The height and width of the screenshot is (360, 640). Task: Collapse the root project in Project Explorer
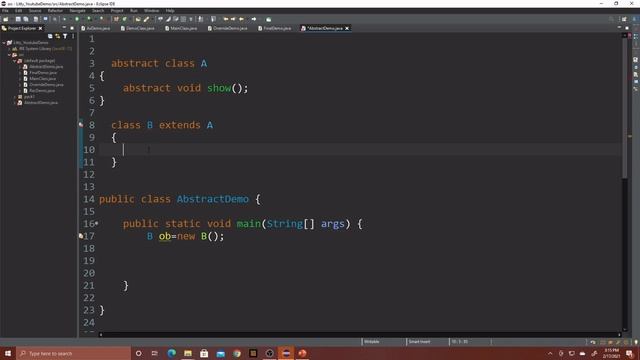(4, 42)
